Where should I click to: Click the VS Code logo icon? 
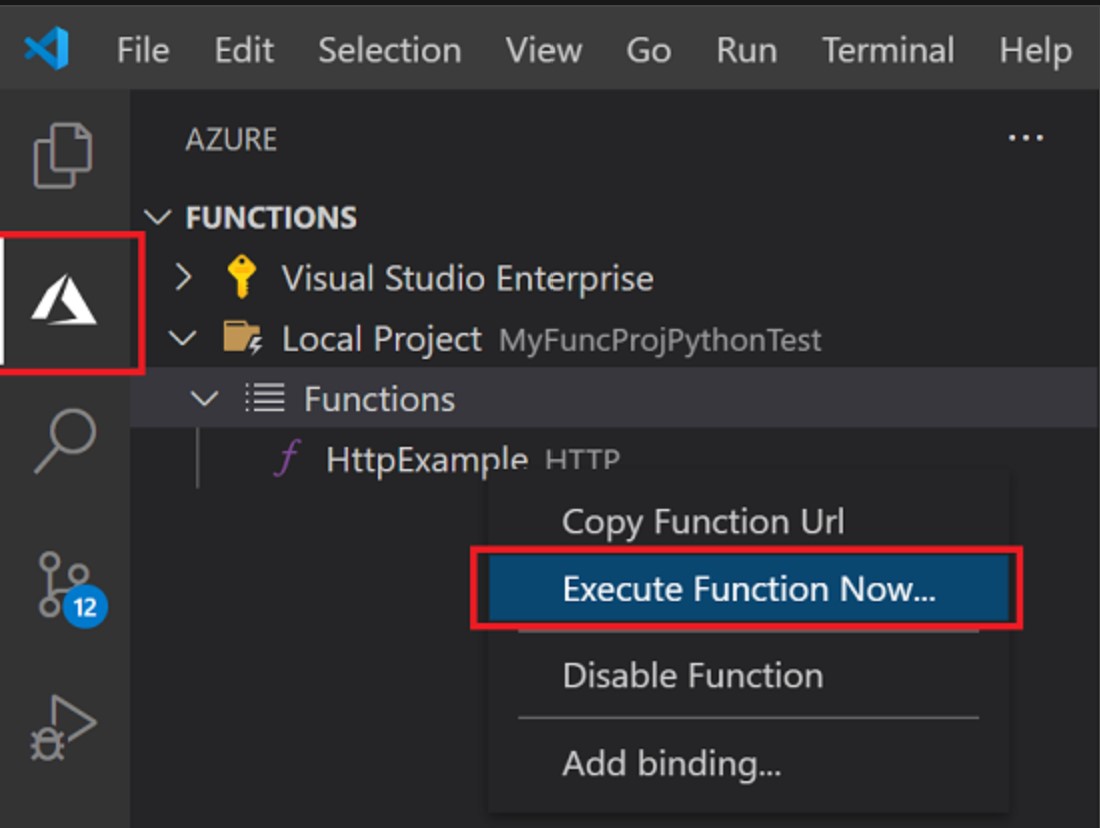[x=46, y=48]
